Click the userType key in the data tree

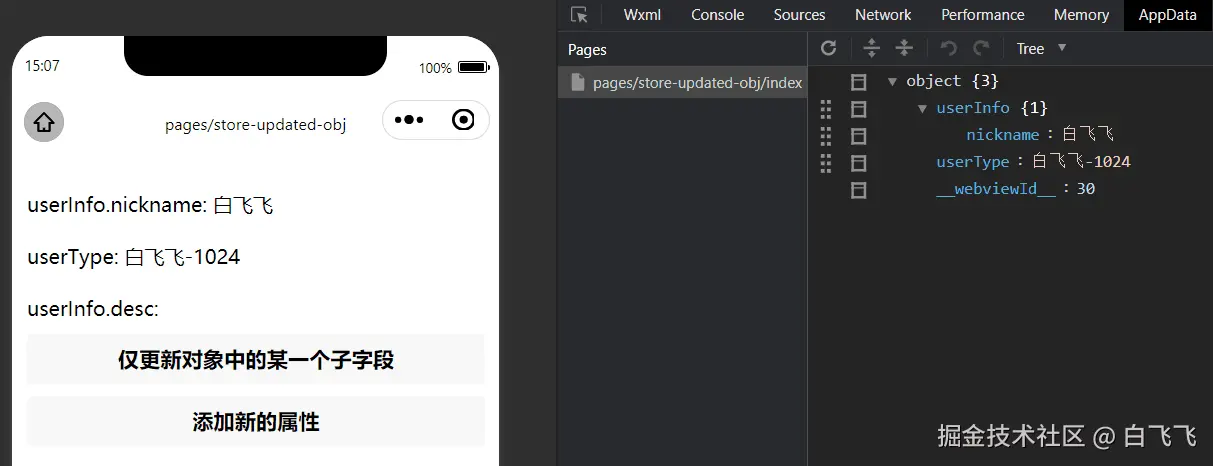click(x=973, y=162)
